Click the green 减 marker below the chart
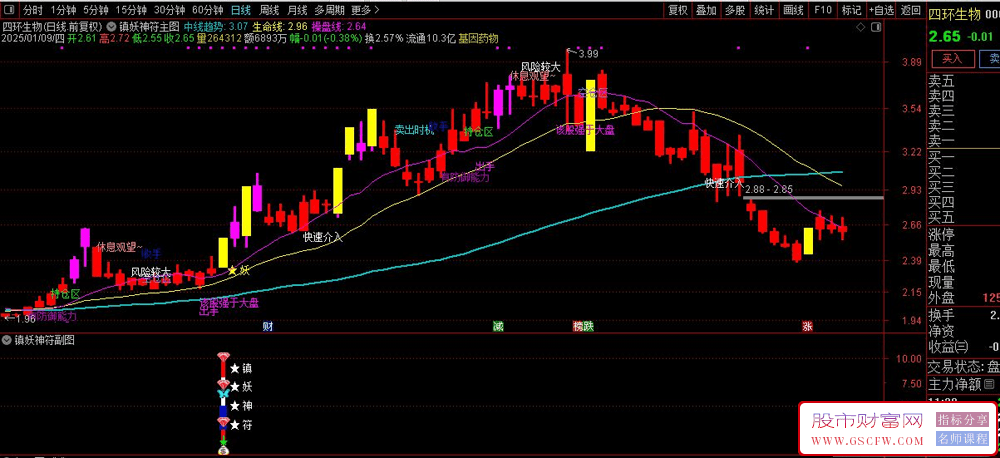This screenshot has width=1000, height=458. 497,327
